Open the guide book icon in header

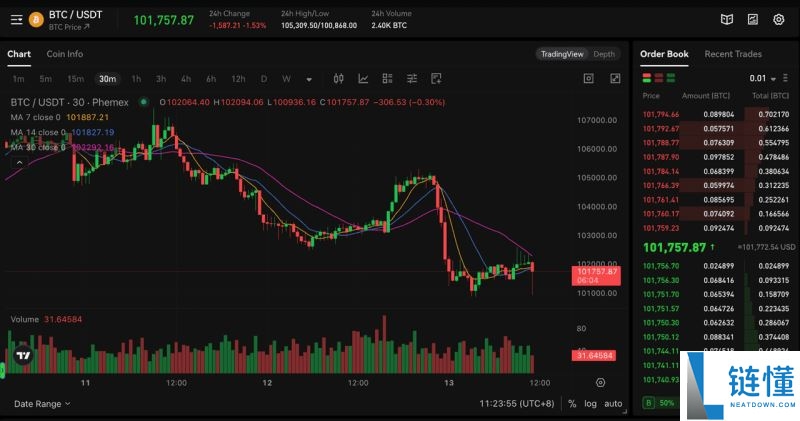coord(727,19)
